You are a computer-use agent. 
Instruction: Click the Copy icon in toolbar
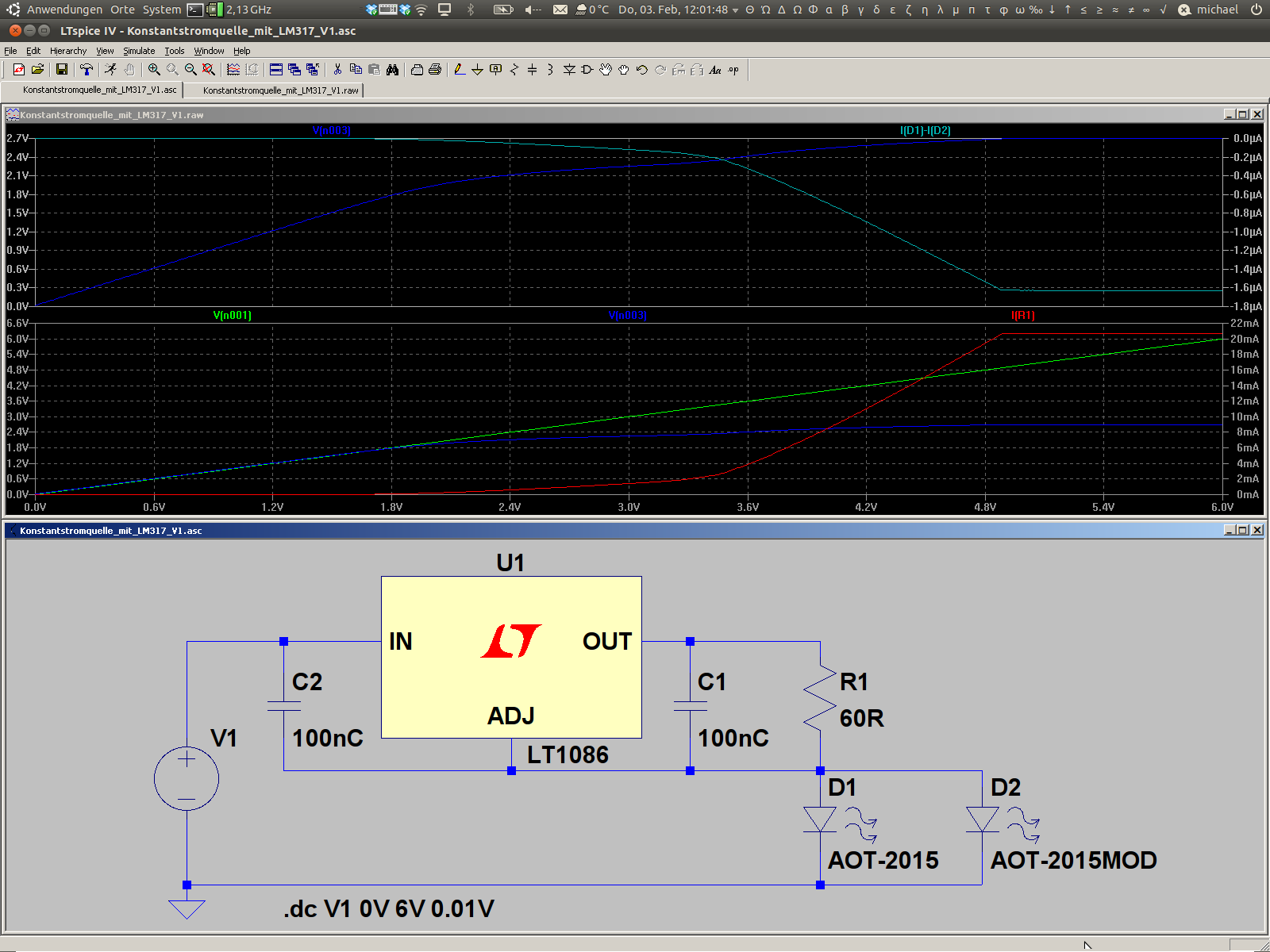356,70
